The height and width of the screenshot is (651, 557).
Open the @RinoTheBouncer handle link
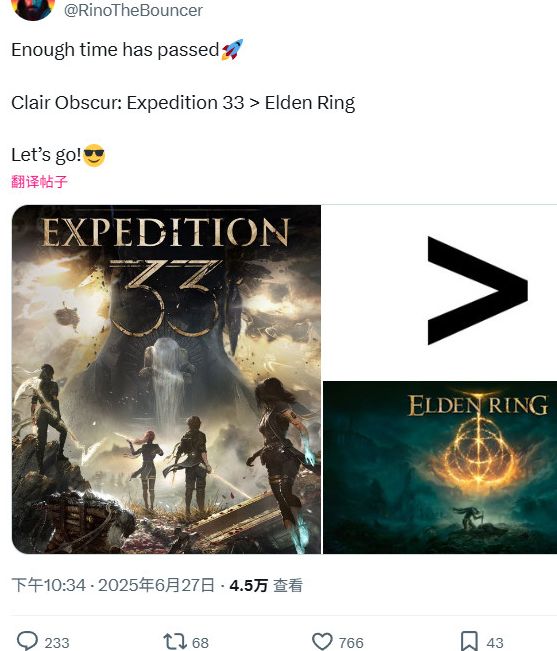coord(133,10)
